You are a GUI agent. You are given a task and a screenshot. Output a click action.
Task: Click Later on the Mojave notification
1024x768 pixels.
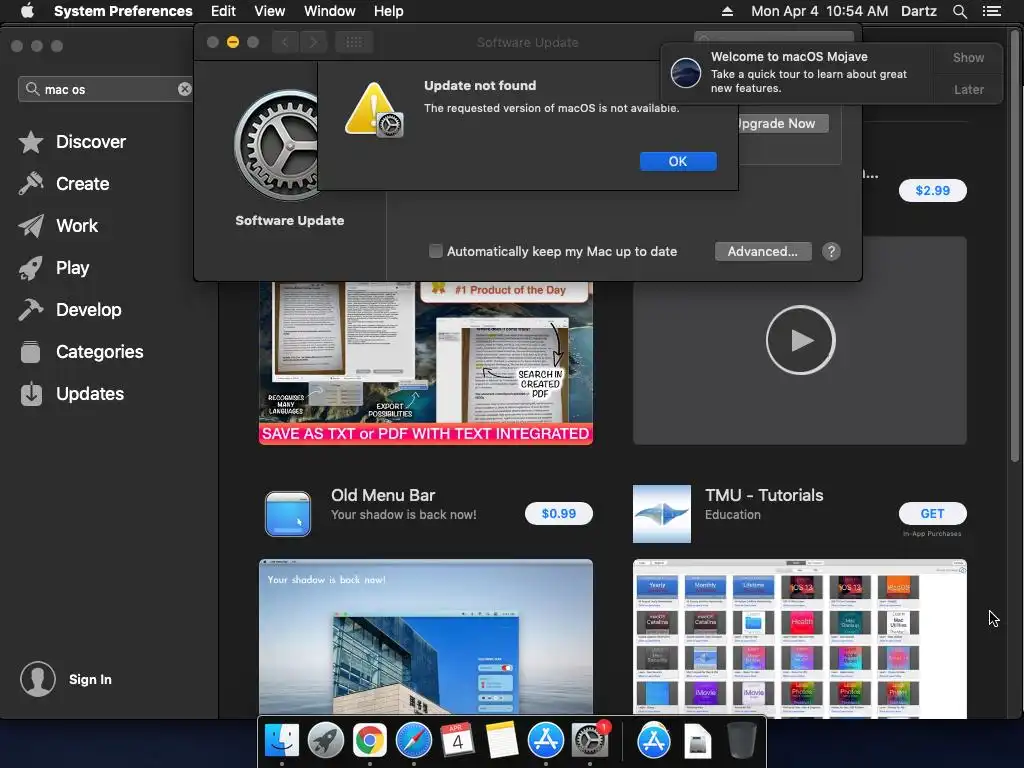[x=968, y=89]
